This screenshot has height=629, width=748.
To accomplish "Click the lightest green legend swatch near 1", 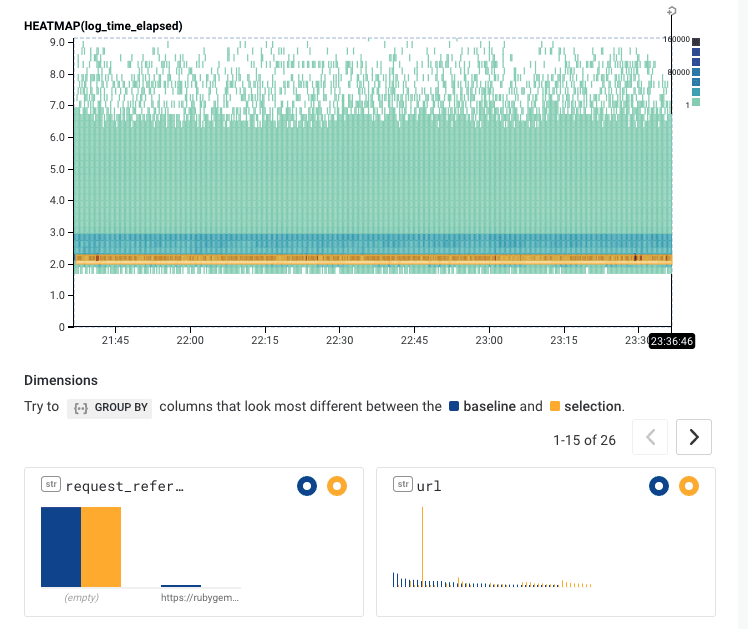I will point(696,101).
